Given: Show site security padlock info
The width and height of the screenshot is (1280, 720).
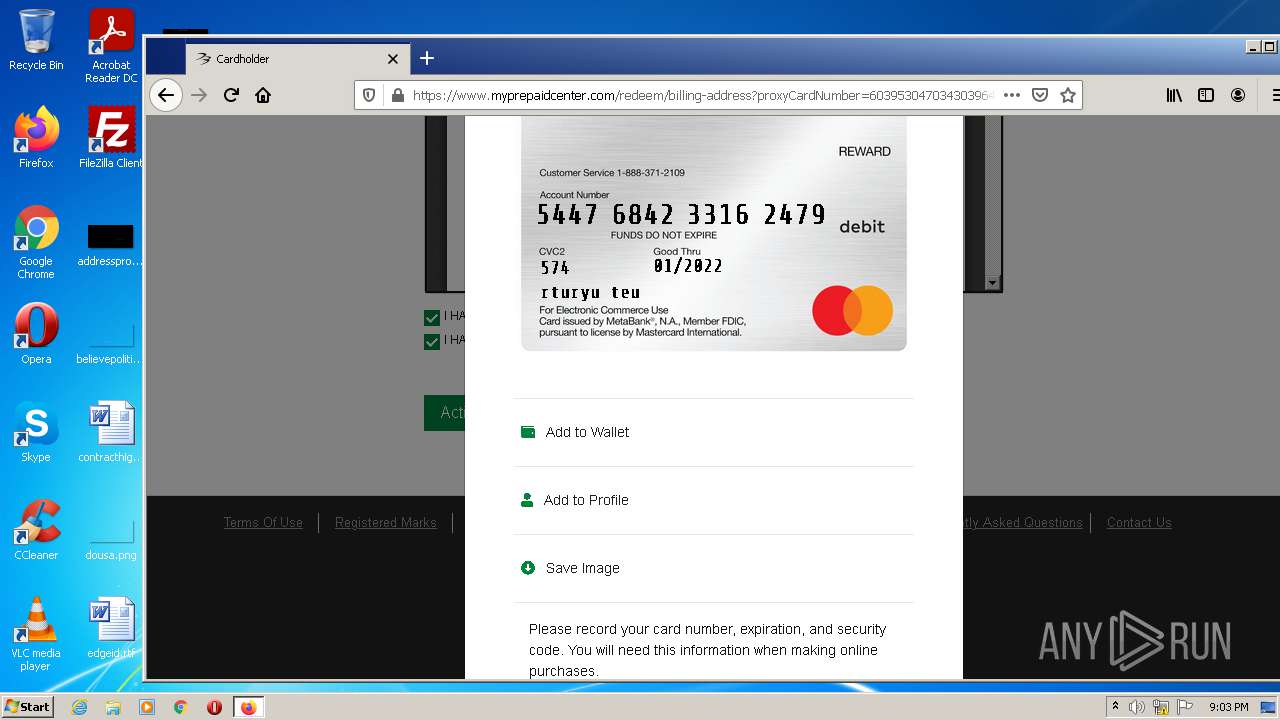Looking at the screenshot, I should [x=397, y=95].
